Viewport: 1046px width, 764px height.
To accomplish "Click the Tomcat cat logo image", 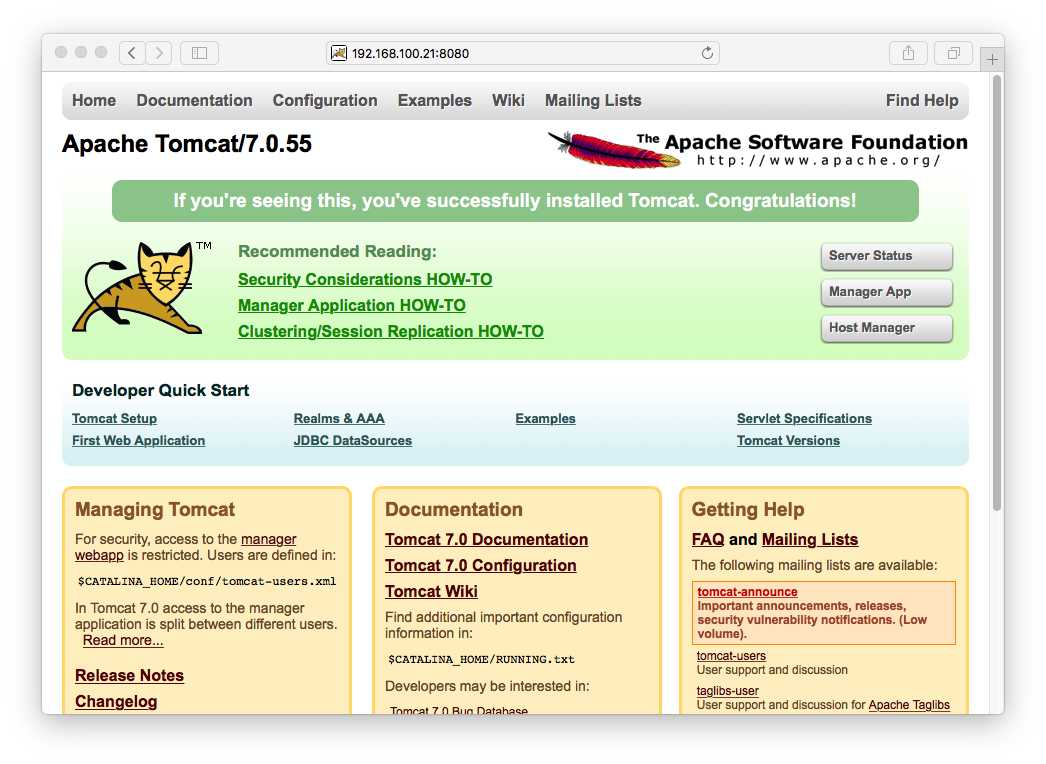I will click(142, 288).
